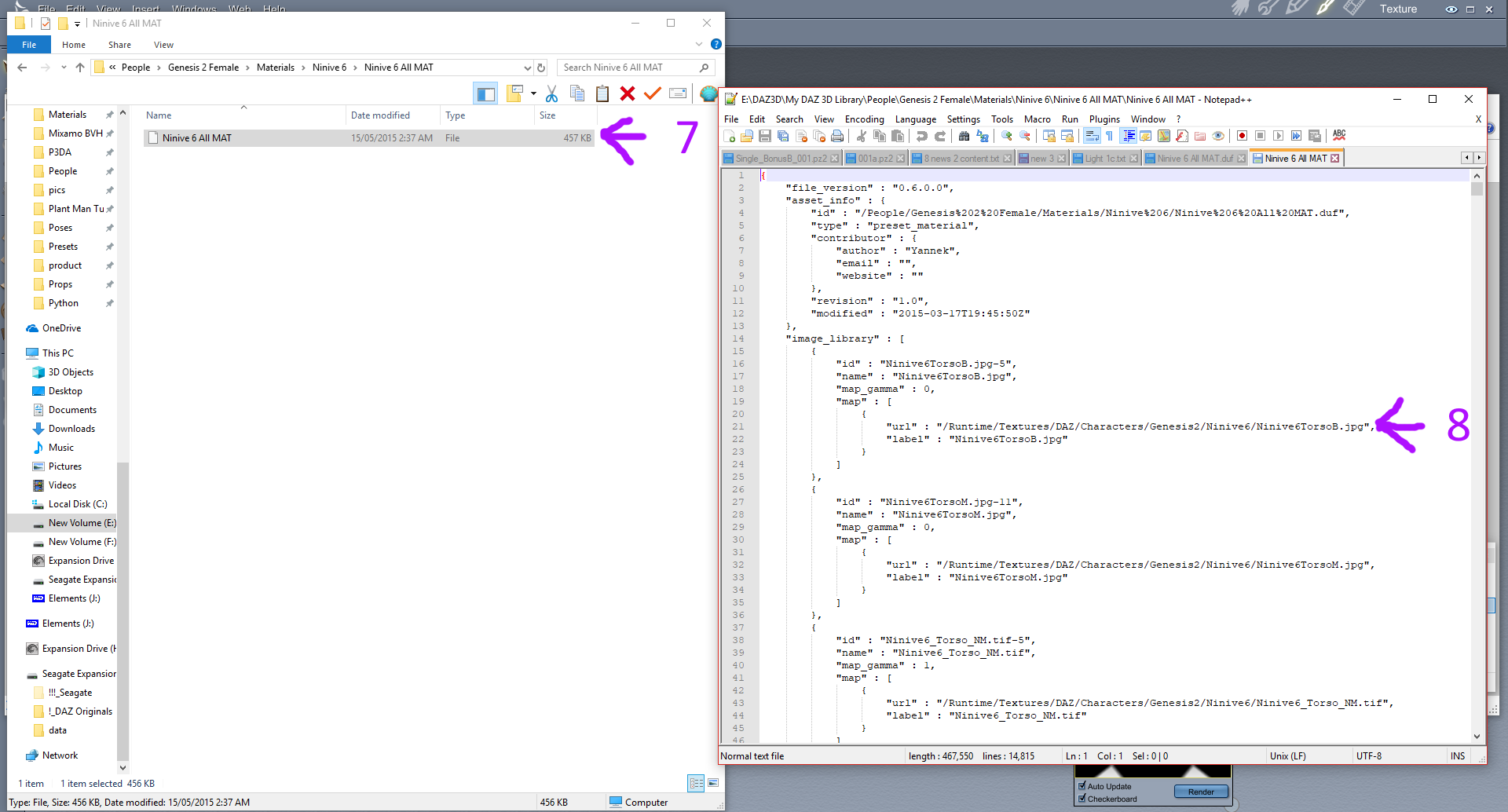Open the folder options dropdown arrow
The image size is (1508, 812).
click(533, 94)
